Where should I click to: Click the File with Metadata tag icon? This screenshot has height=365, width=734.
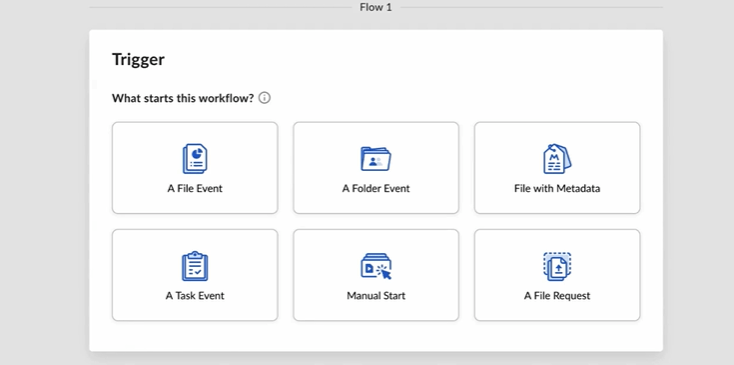click(557, 159)
